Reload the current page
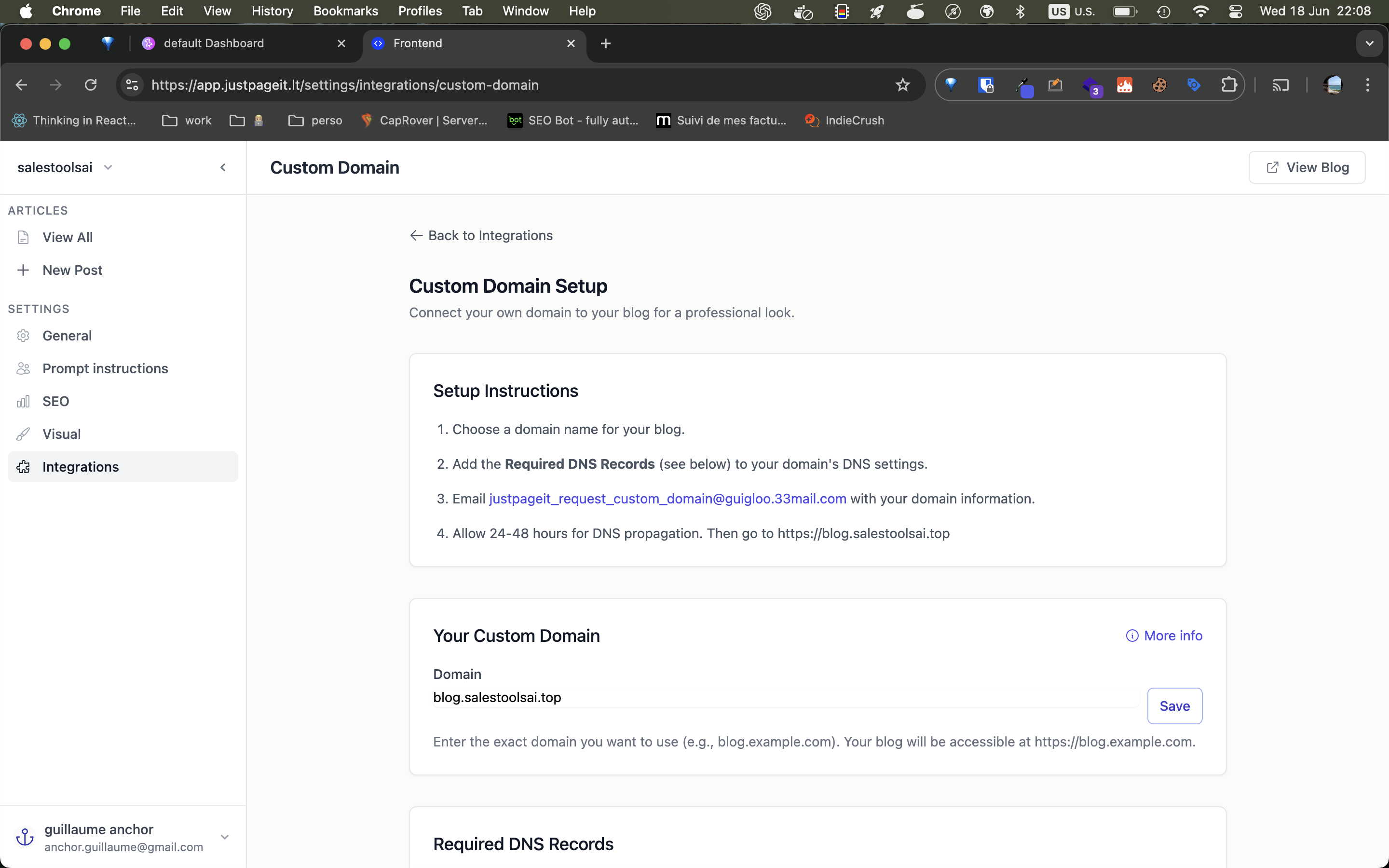The width and height of the screenshot is (1389, 868). (x=91, y=85)
